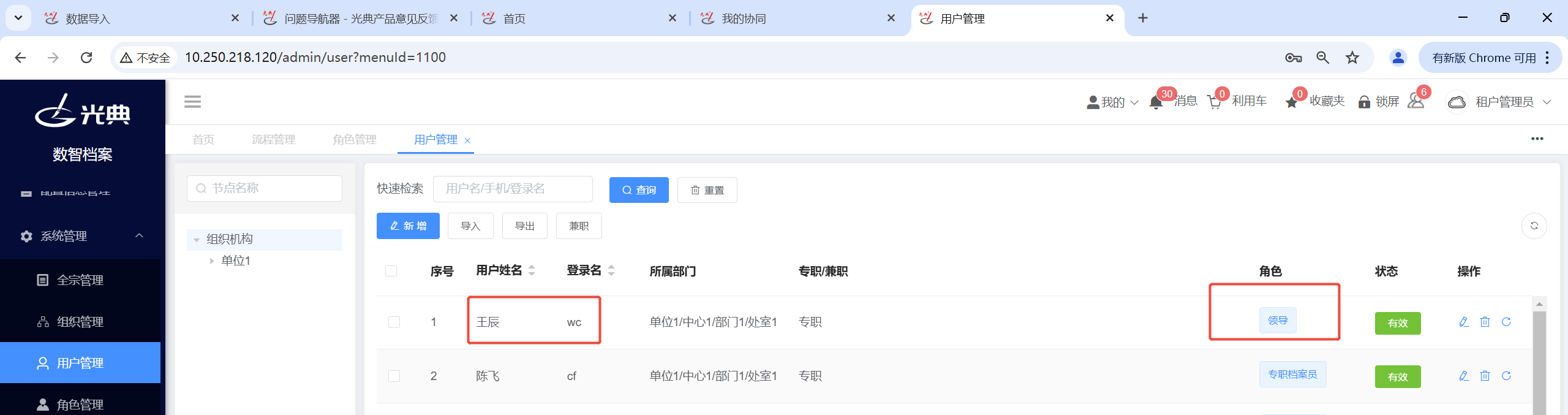Click the 领导 role tag for 王辰
The image size is (1568, 415).
pyautogui.click(x=1278, y=321)
